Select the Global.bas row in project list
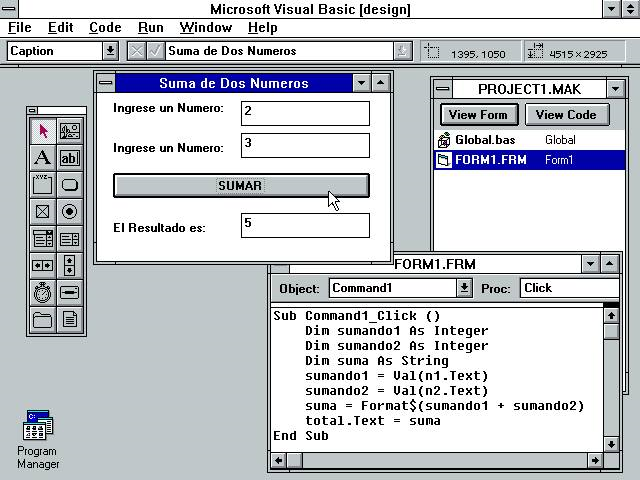The height and width of the screenshot is (480, 640). (529, 140)
